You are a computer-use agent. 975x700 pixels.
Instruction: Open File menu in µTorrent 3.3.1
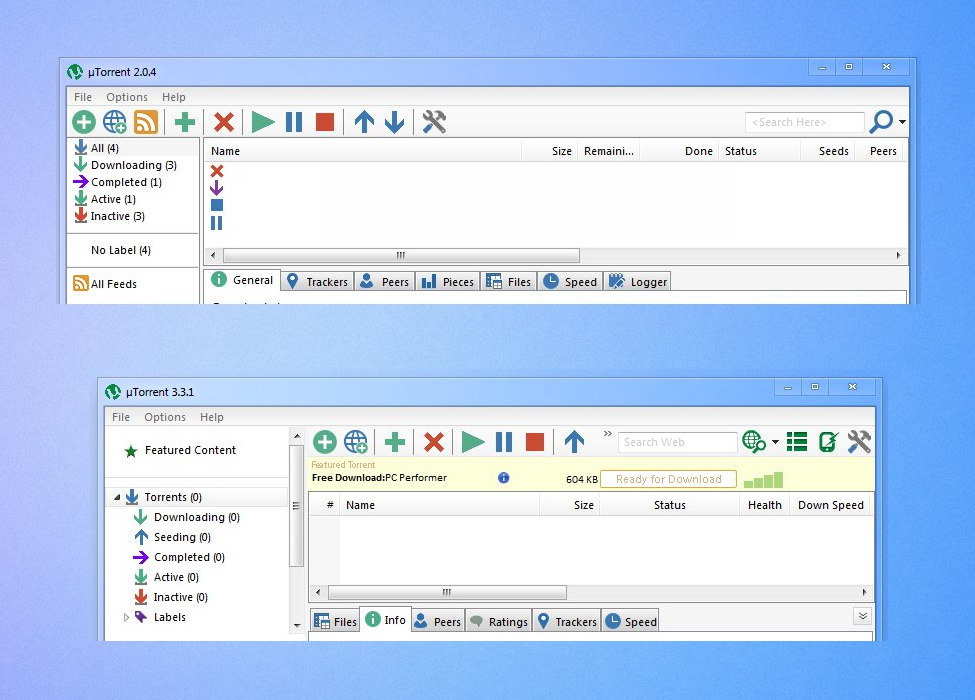coord(121,417)
